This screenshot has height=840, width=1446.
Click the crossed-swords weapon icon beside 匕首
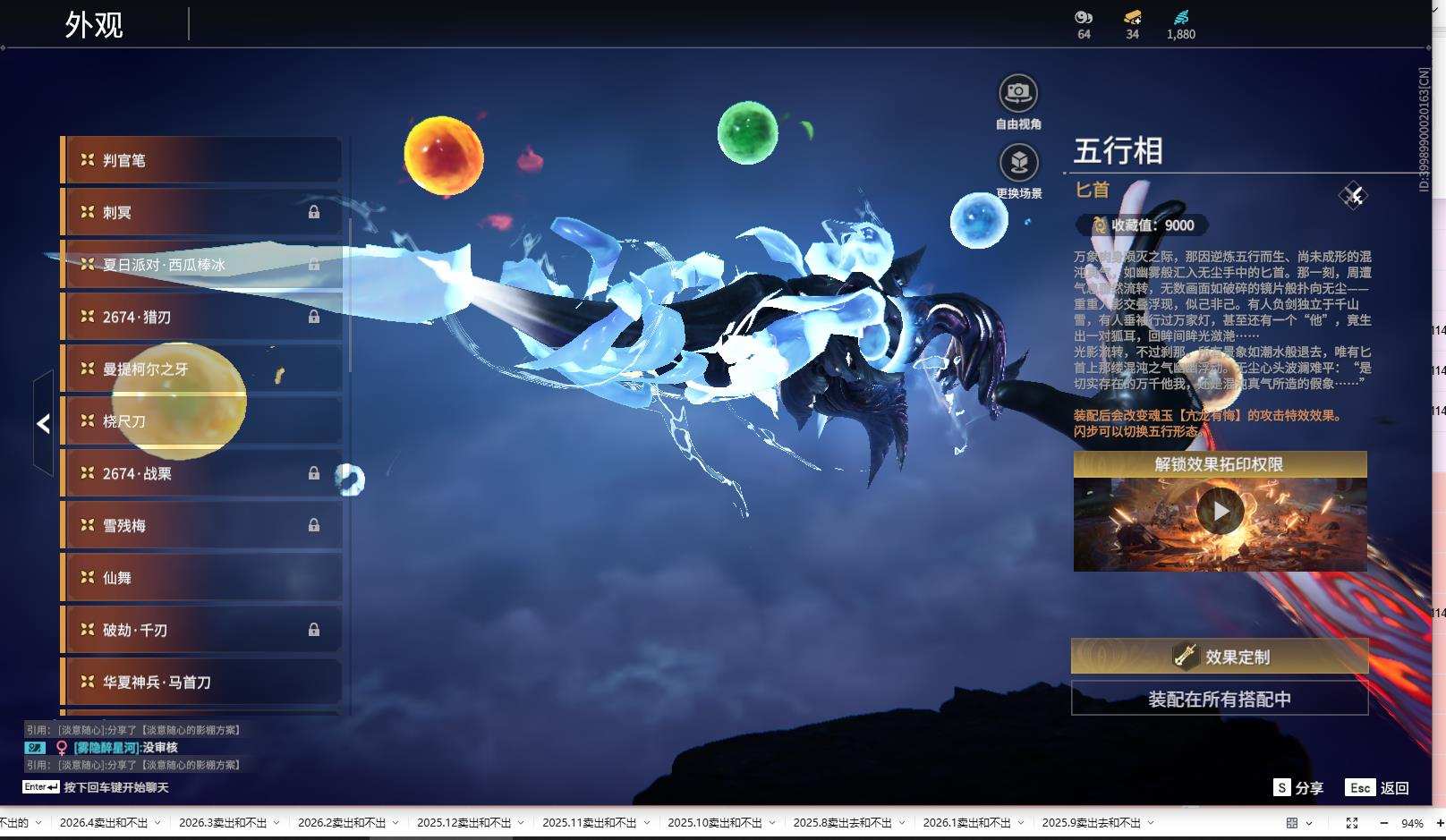1353,195
